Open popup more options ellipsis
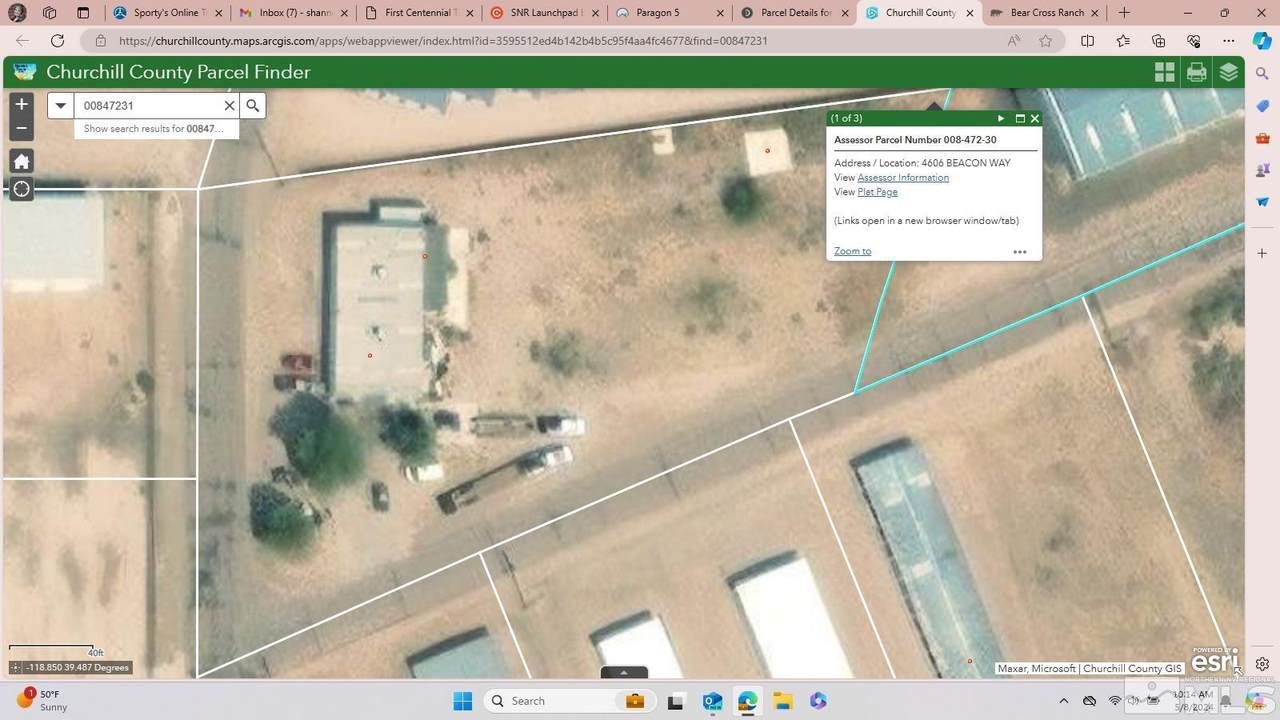The width and height of the screenshot is (1280, 720). point(1020,252)
